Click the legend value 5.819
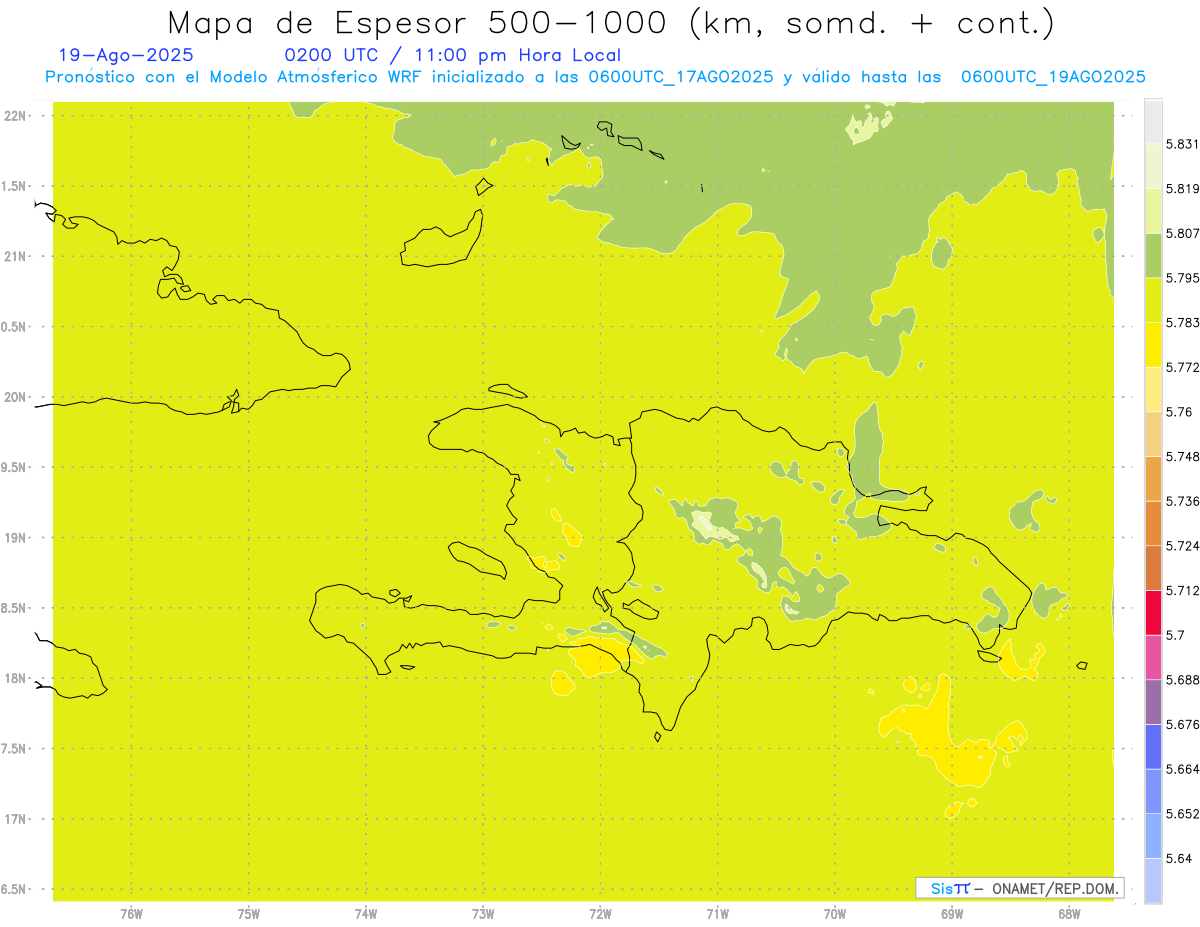1200x927 pixels. click(x=1182, y=189)
